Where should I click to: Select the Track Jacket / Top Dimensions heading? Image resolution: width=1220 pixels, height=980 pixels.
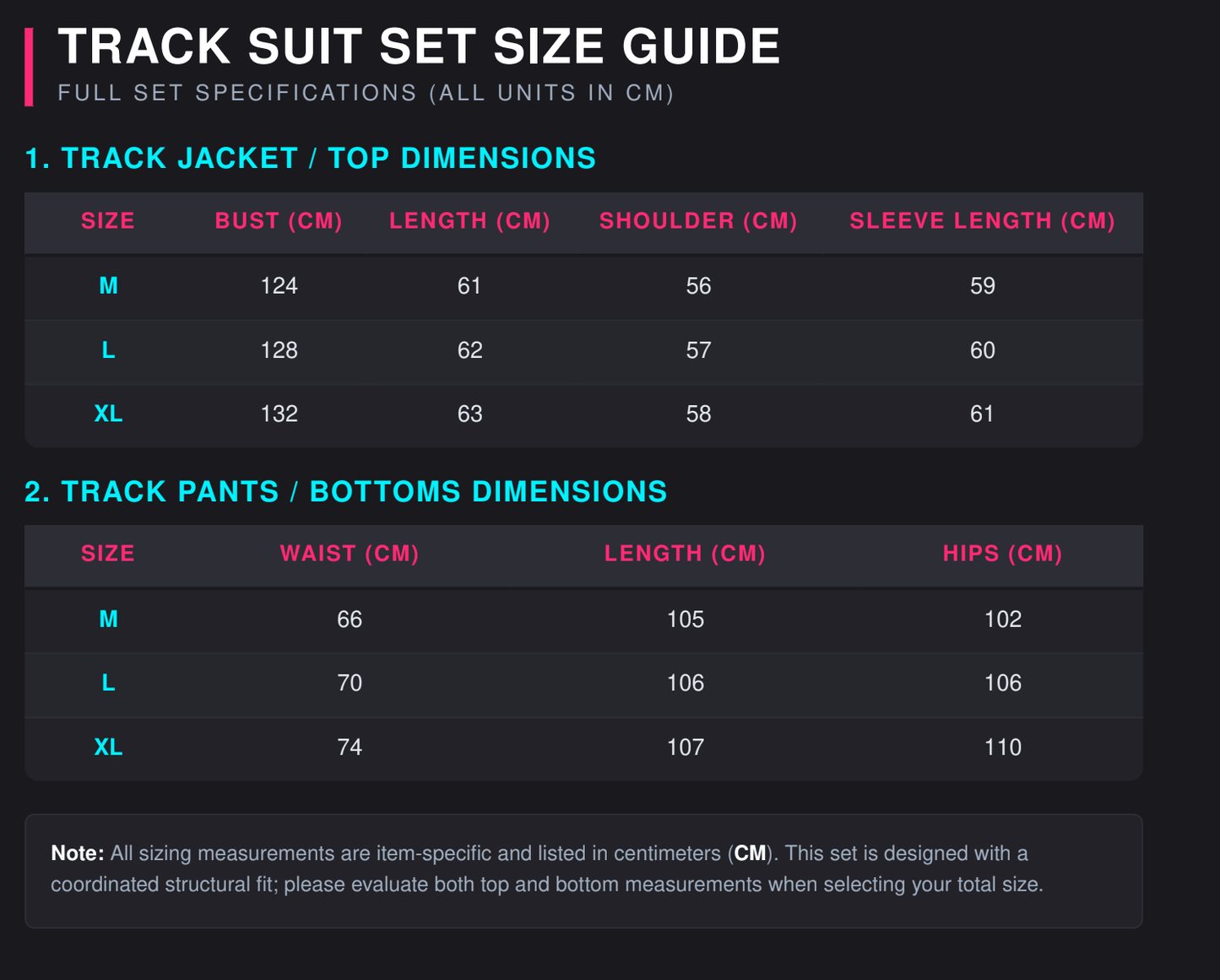311,158
